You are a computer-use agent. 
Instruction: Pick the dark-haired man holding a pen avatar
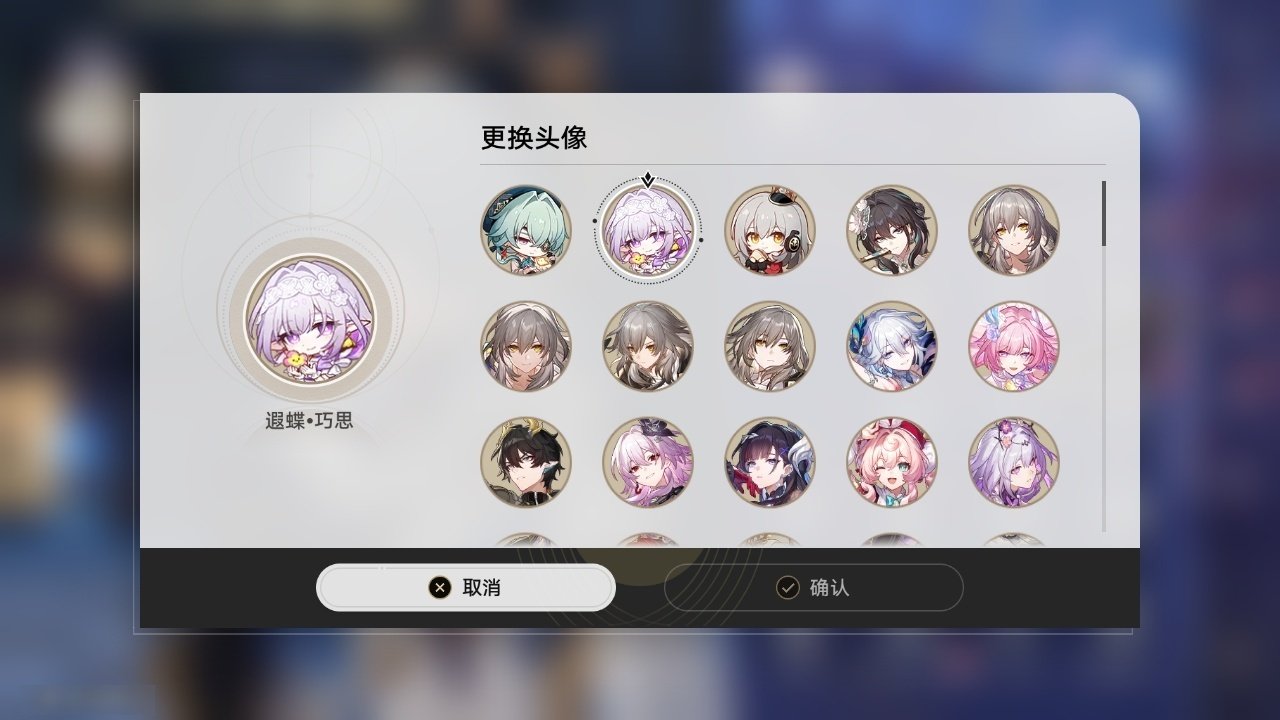[892, 230]
